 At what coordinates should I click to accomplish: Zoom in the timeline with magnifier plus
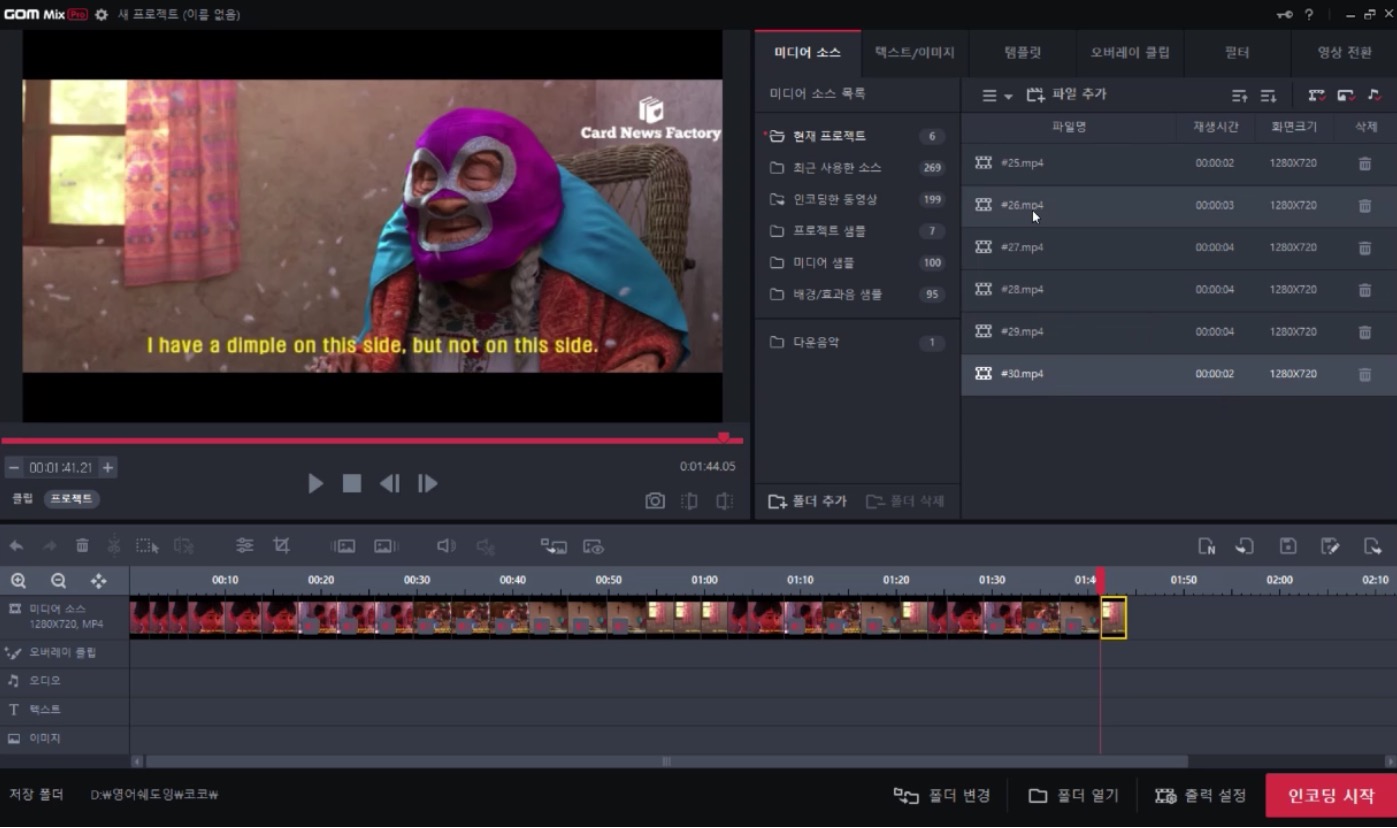(18, 580)
